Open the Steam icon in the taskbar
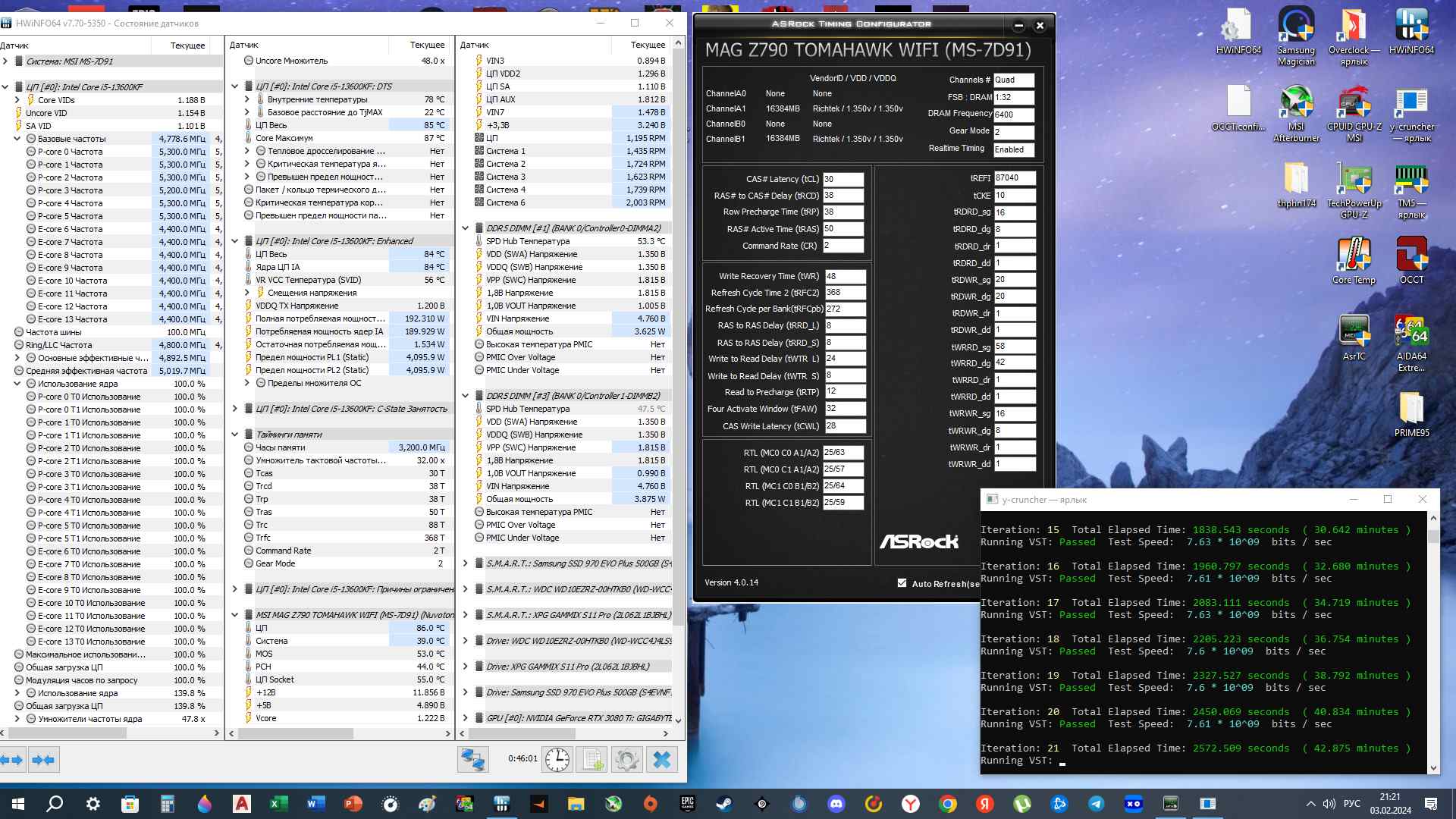Viewport: 1456px width, 819px height. coord(724,804)
